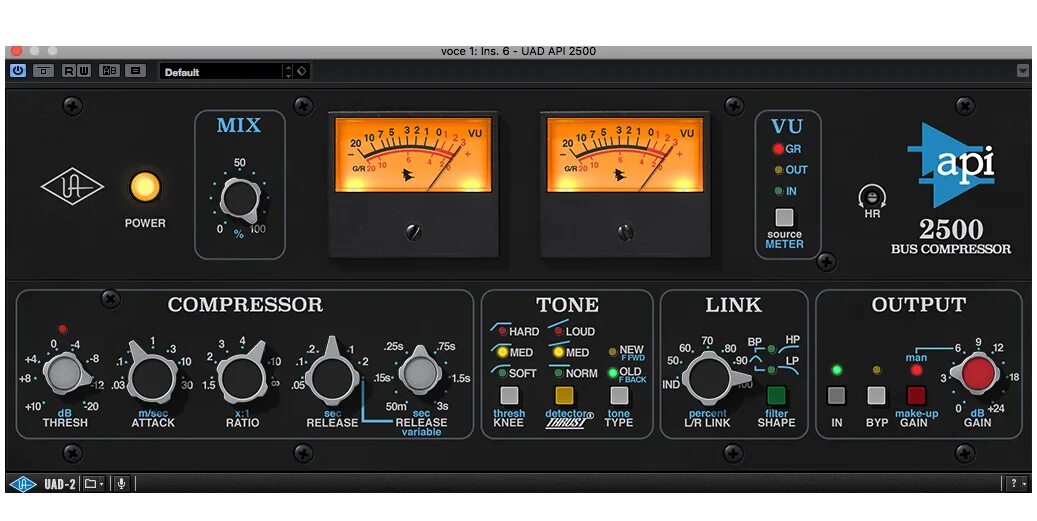Click the UA logo in bottom bar
The image size is (1037, 521).
[23, 483]
